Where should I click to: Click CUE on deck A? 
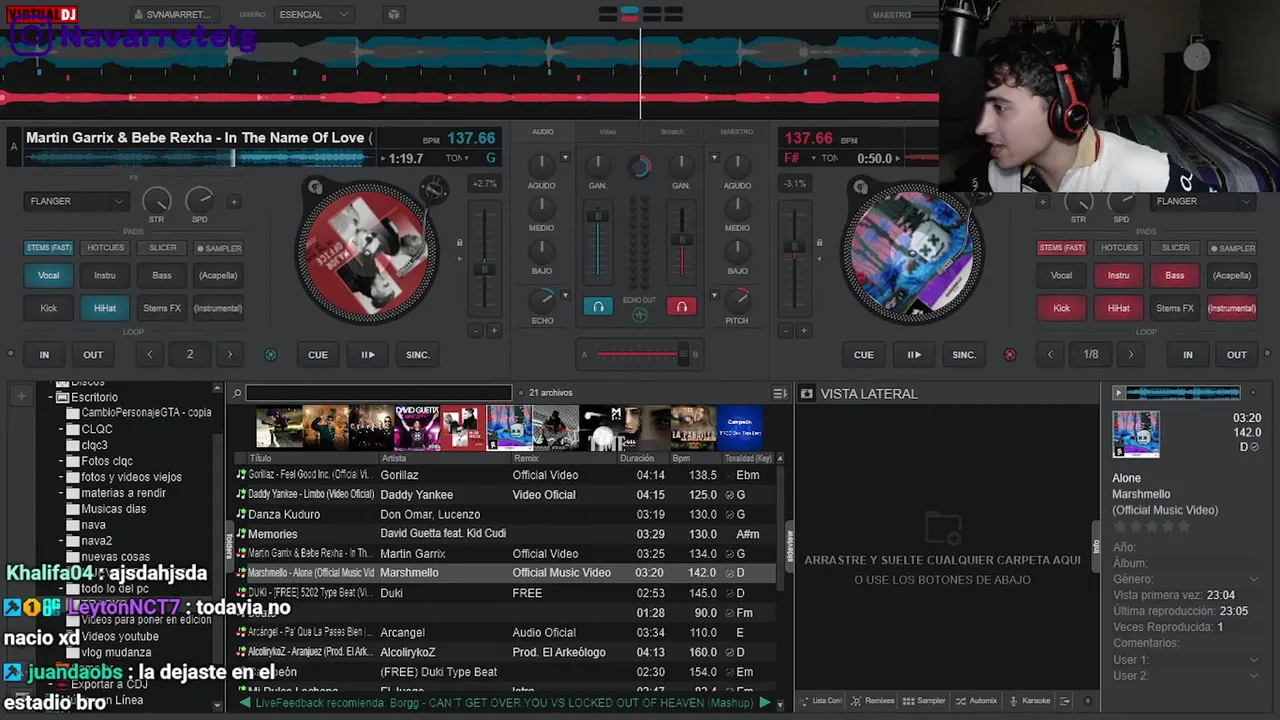[318, 355]
